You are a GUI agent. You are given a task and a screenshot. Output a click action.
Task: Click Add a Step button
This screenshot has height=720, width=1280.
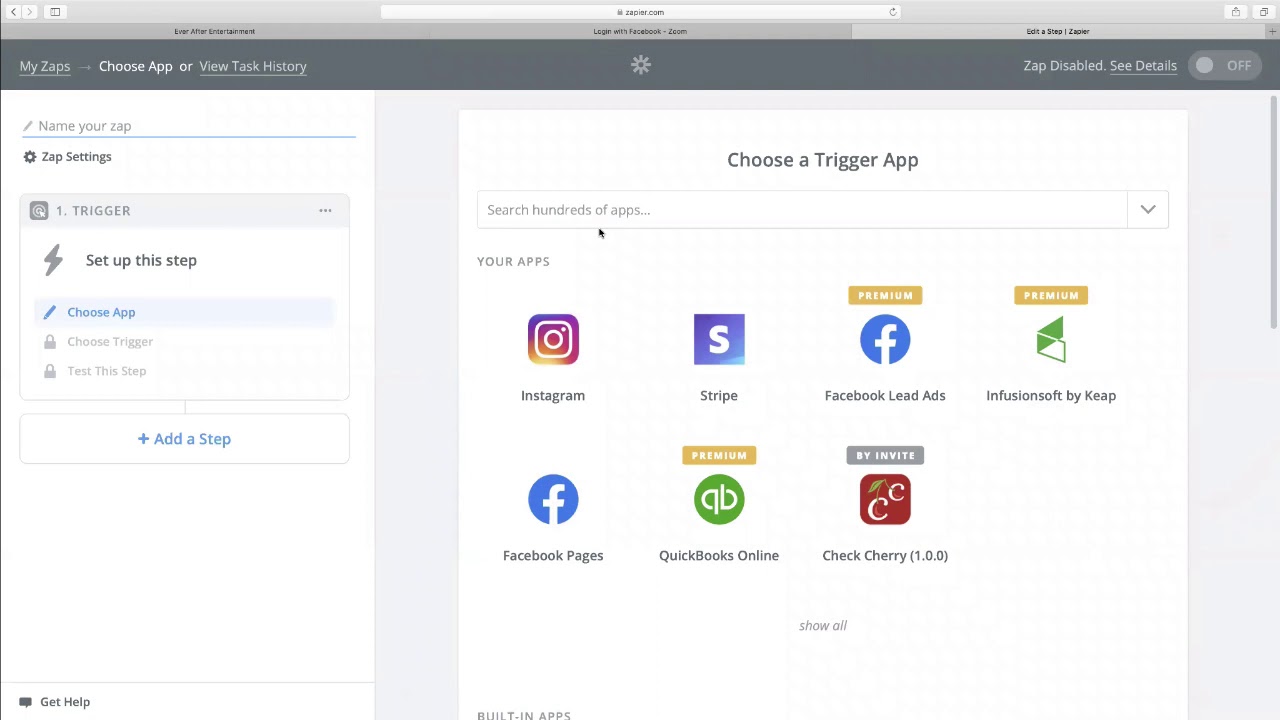(184, 439)
